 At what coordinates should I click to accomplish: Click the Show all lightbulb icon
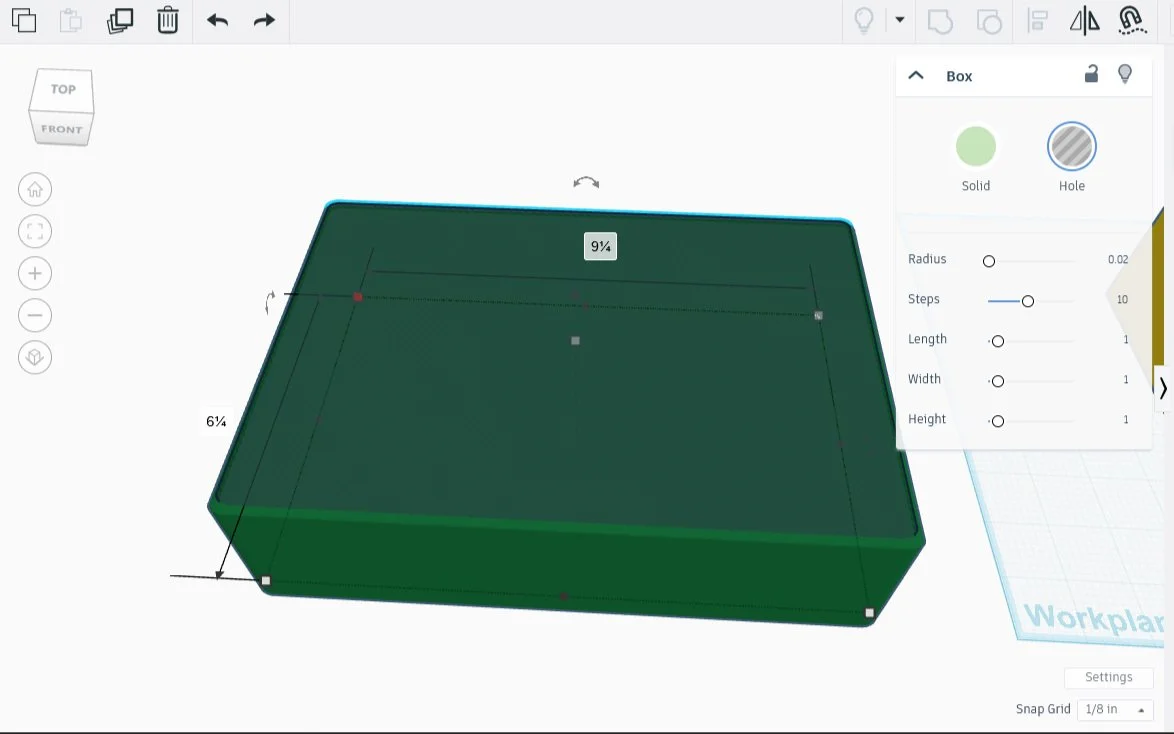tap(864, 20)
